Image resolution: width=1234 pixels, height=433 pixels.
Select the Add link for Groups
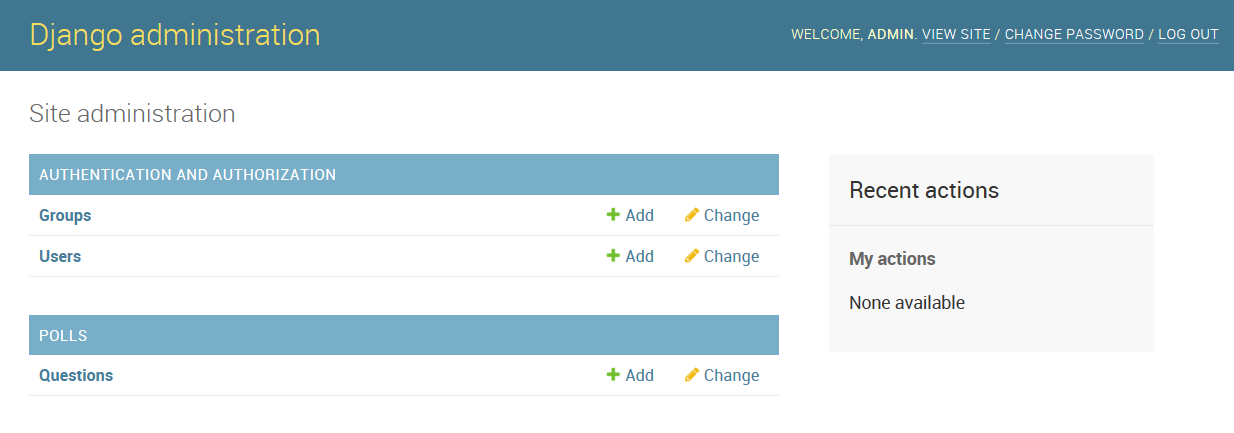tap(639, 215)
